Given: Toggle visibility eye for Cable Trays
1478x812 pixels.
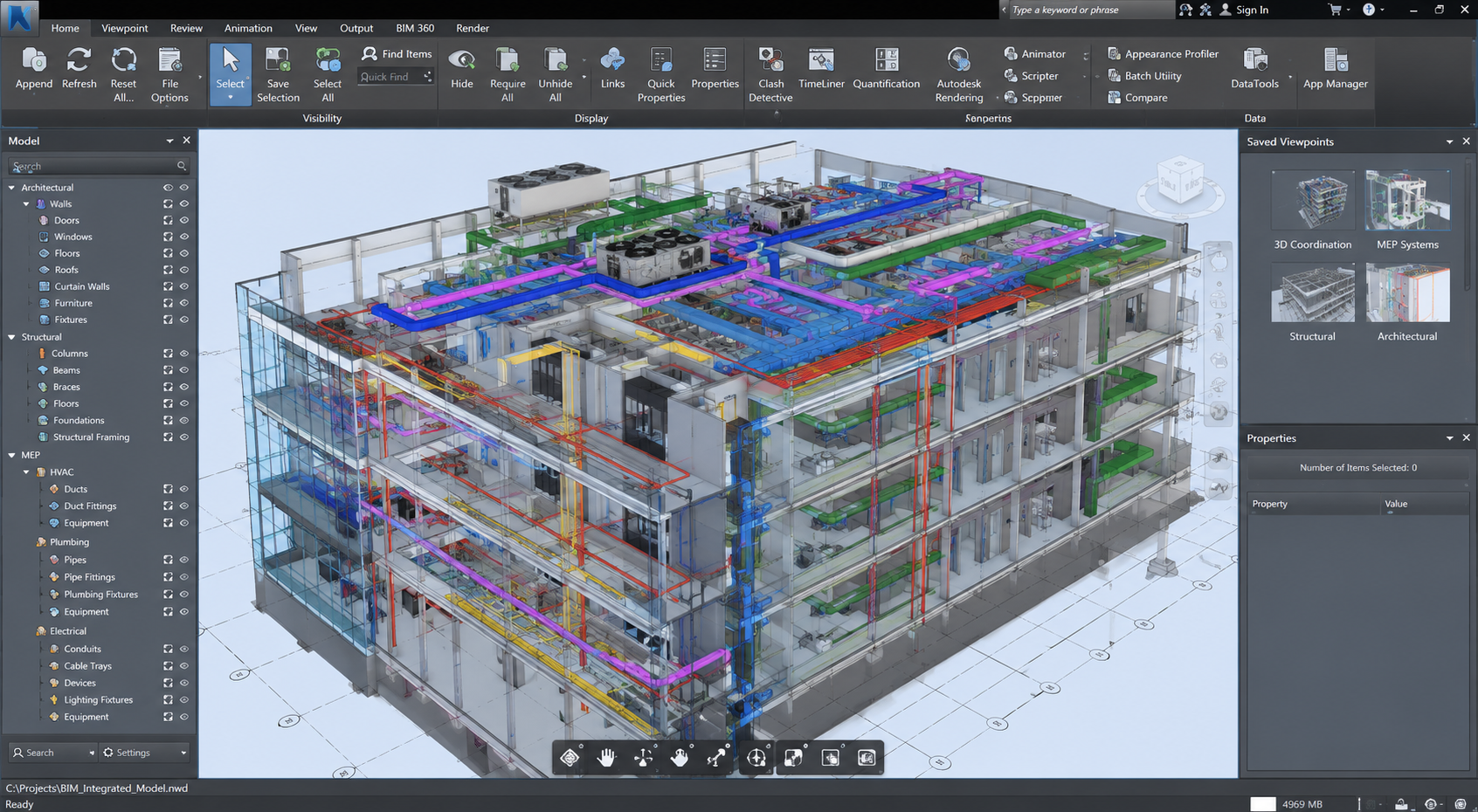Looking at the screenshot, I should point(184,665).
